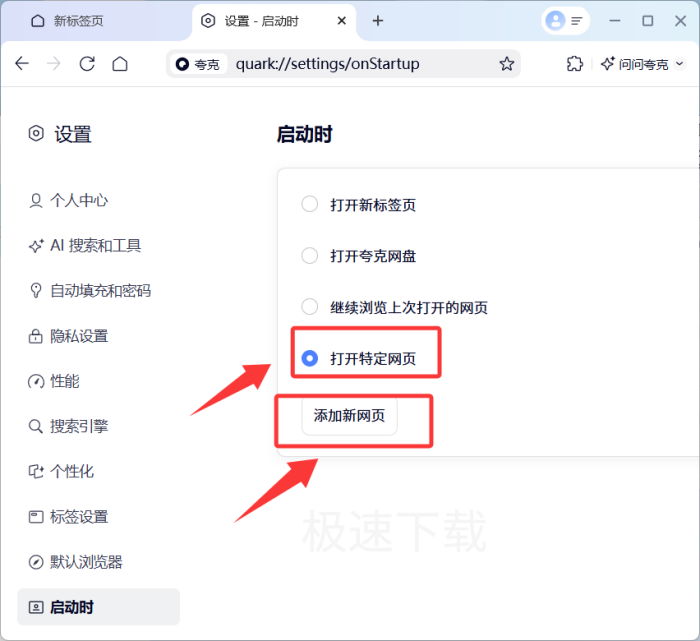Image resolution: width=700 pixels, height=641 pixels.
Task: Open 默认浏览器 settings section
Action: coord(85,562)
